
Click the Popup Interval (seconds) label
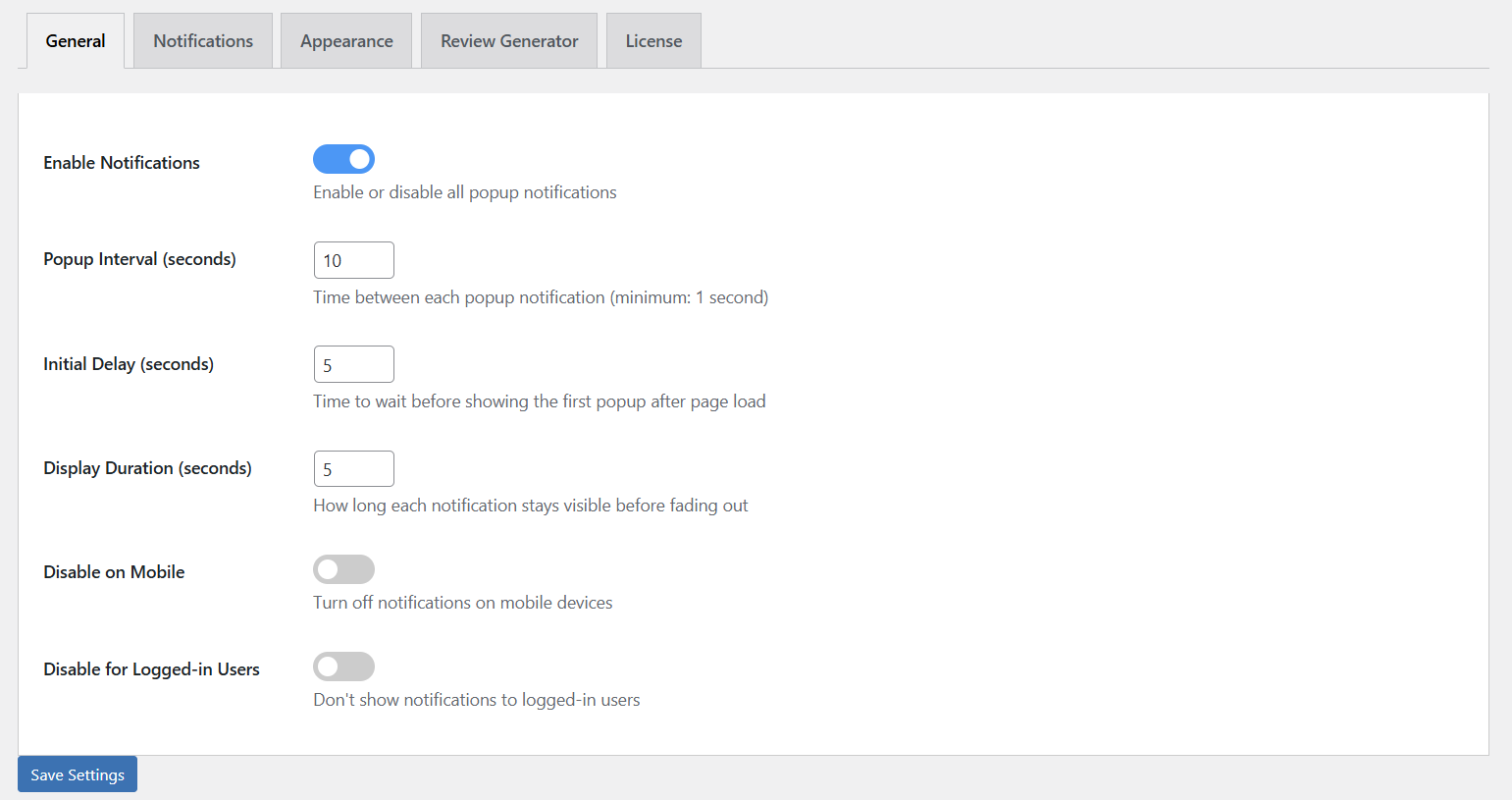coord(138,258)
